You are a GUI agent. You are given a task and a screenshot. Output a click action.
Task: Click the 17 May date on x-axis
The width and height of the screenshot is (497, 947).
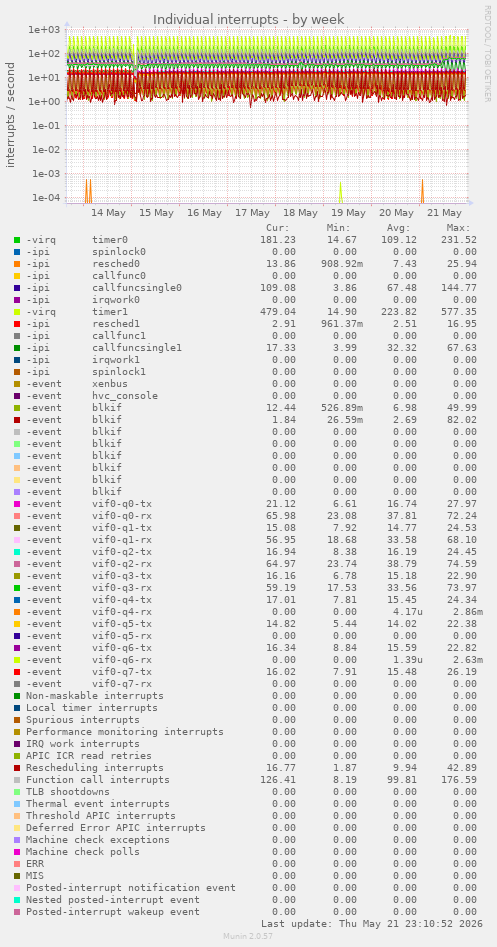pos(252,213)
